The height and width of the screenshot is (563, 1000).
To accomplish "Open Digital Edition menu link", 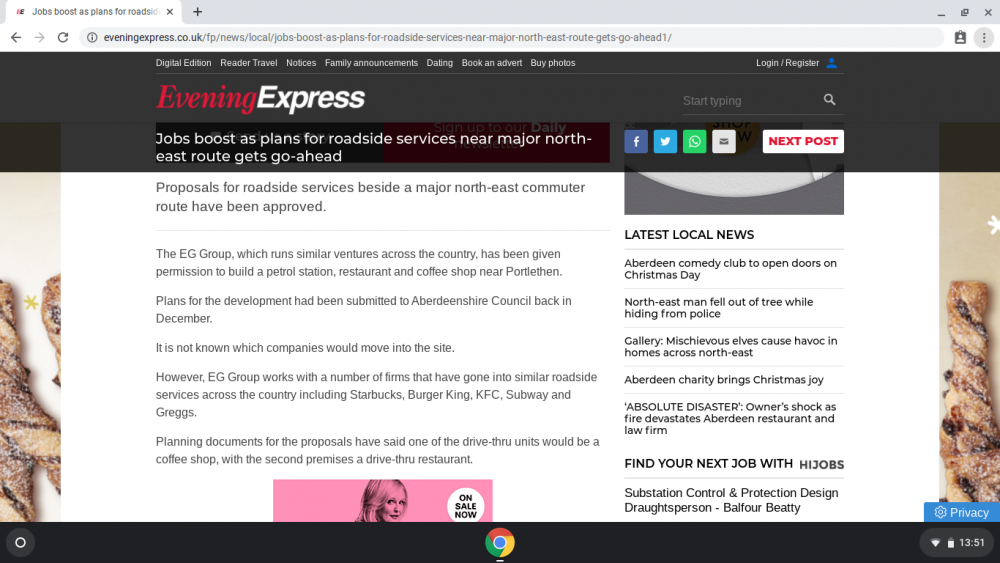I will (183, 63).
